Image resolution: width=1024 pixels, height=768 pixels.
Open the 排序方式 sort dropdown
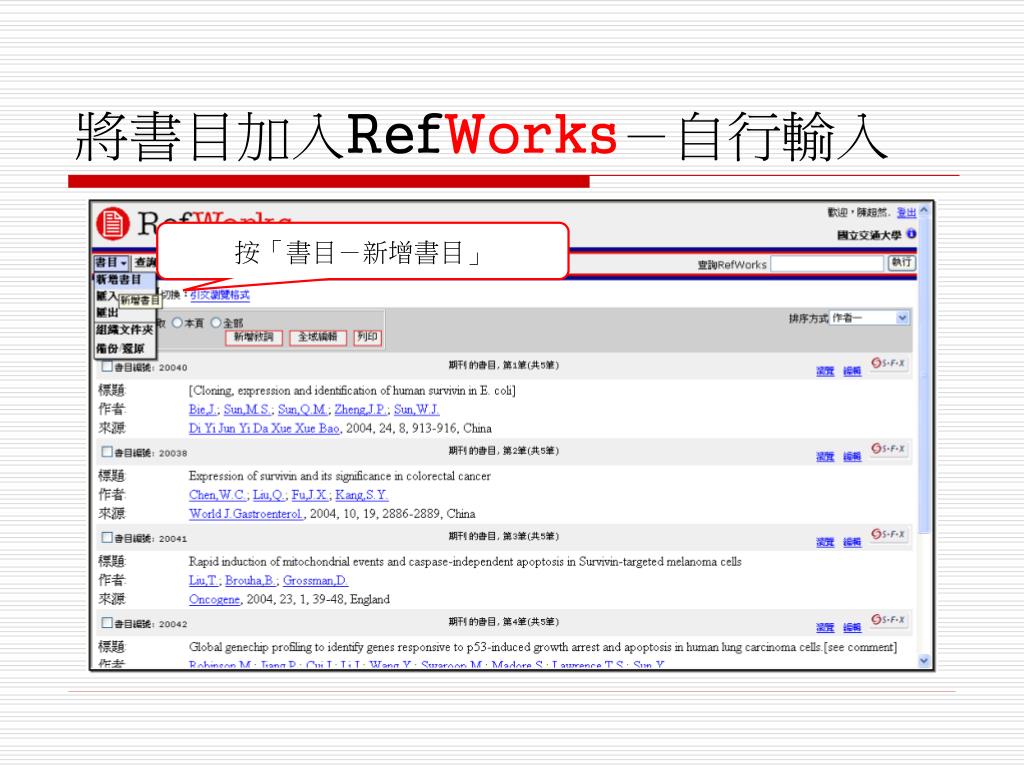click(x=870, y=318)
